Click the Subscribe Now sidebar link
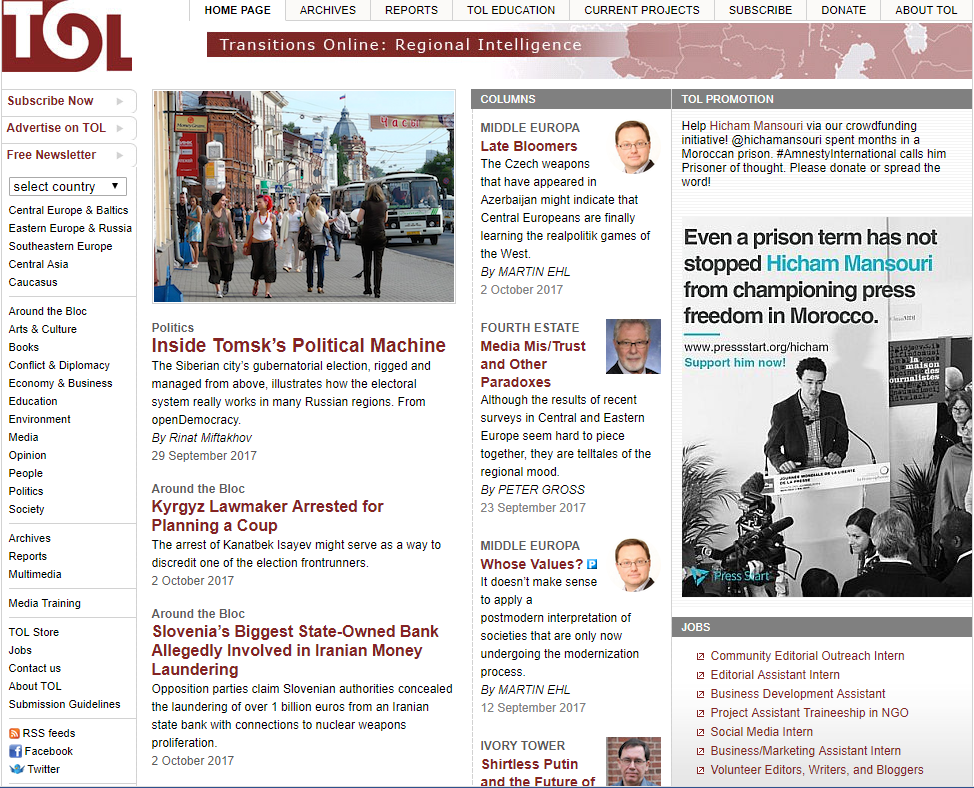This screenshot has height=788, width=974. pos(50,101)
